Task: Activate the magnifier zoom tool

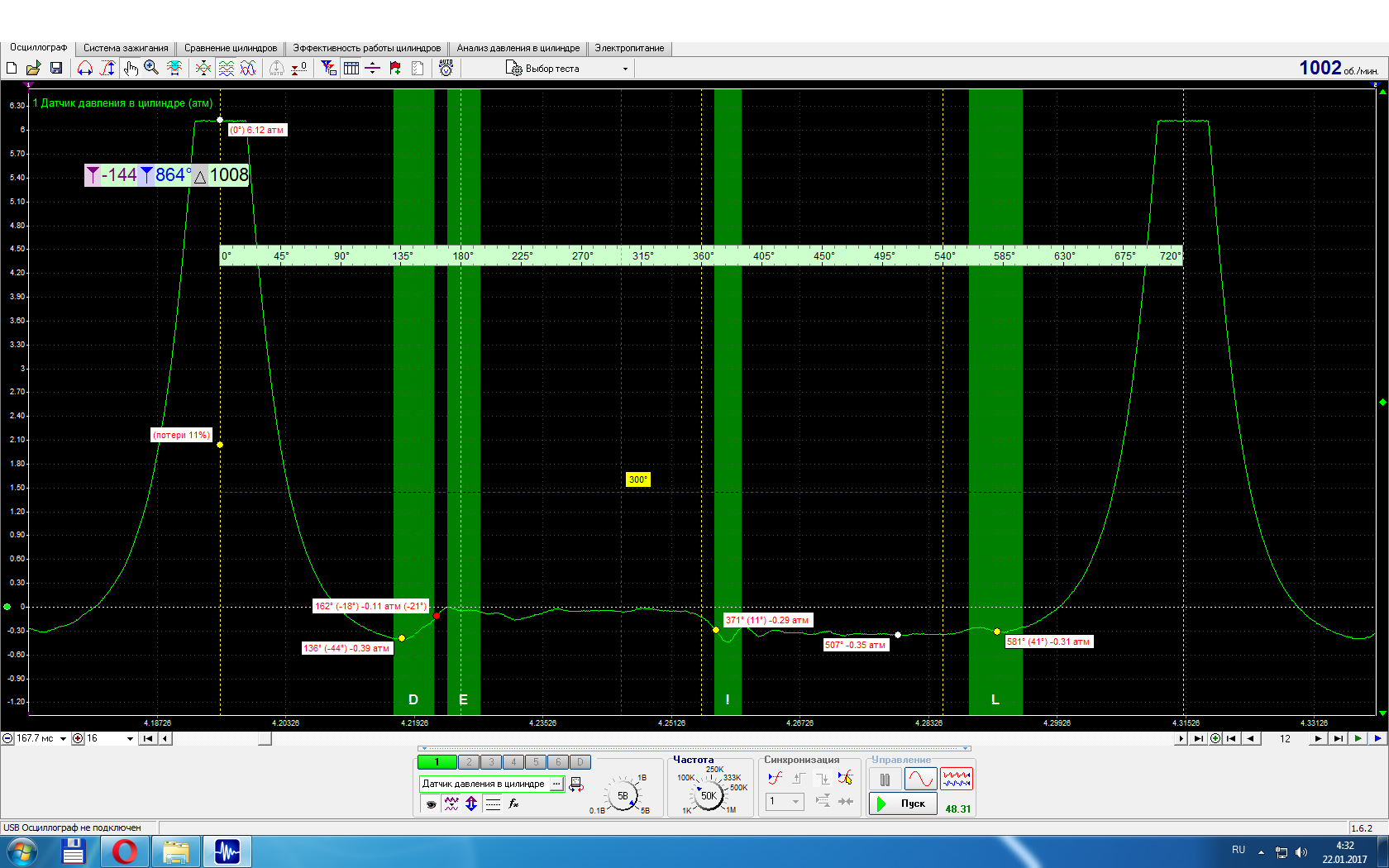Action: (151, 68)
